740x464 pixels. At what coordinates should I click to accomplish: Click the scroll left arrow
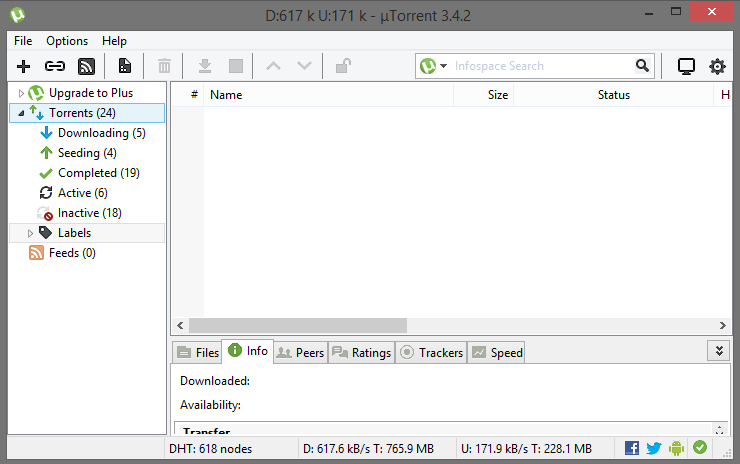click(180, 325)
